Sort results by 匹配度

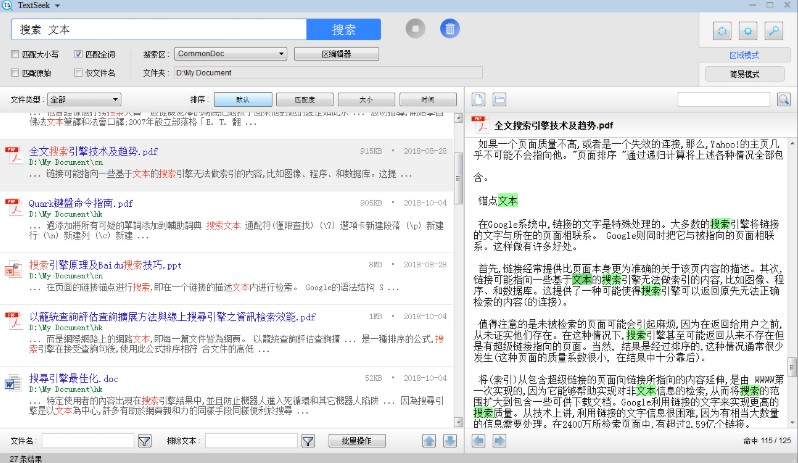(303, 100)
